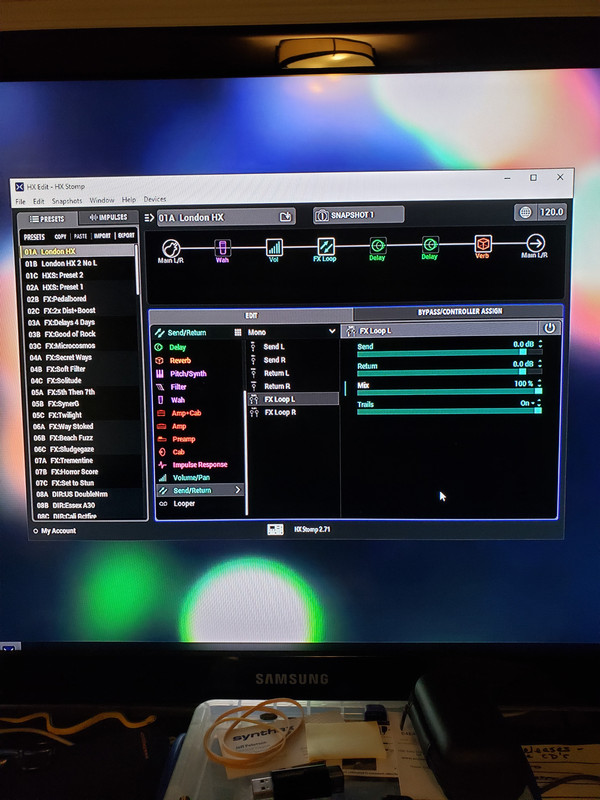Select the FX Loop block in signal chain
600x800 pixels.
click(x=326, y=248)
